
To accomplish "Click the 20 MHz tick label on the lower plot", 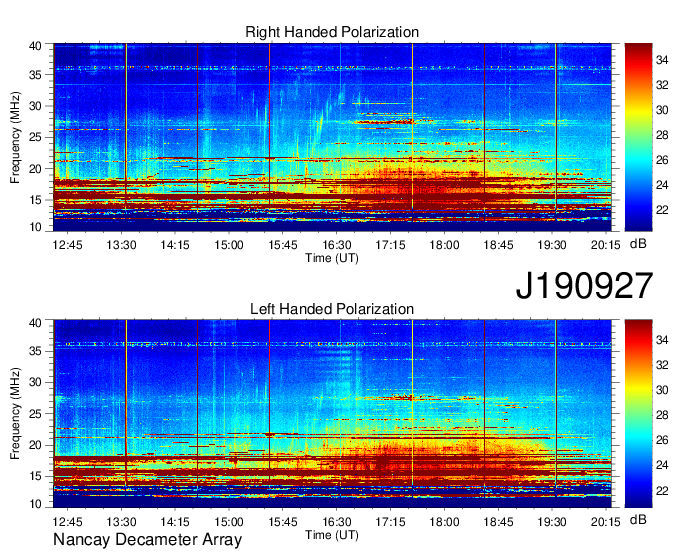I will coord(35,445).
